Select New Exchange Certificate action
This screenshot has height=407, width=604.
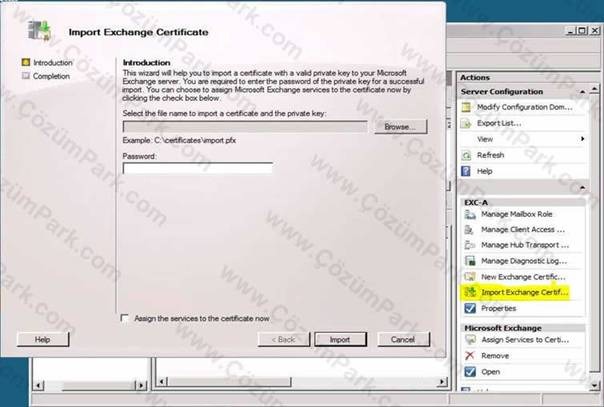(523, 277)
